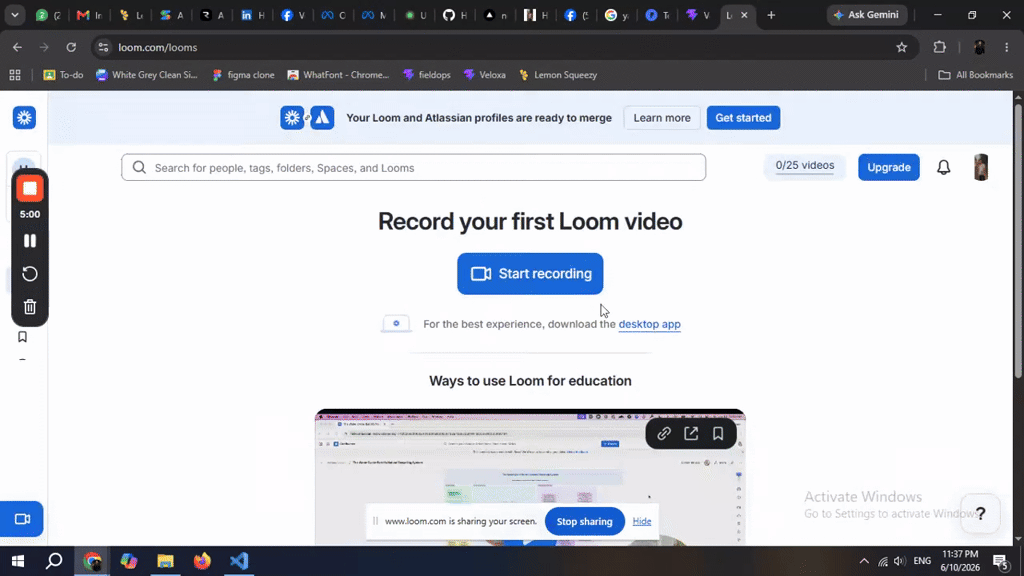Delete the recording with trash icon
The width and height of the screenshot is (1024, 576).
pyautogui.click(x=29, y=307)
